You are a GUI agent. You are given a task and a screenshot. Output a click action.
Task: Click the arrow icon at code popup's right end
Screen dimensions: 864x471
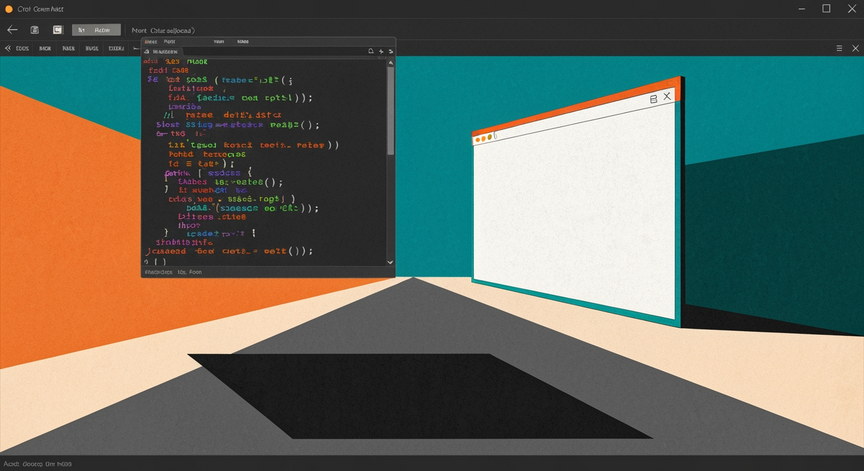coord(391,51)
